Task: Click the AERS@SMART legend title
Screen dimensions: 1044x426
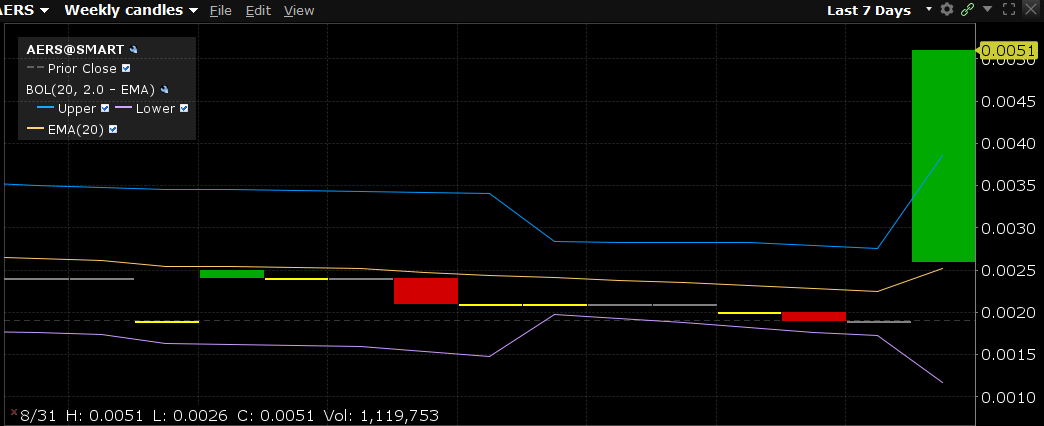Action: [75, 49]
